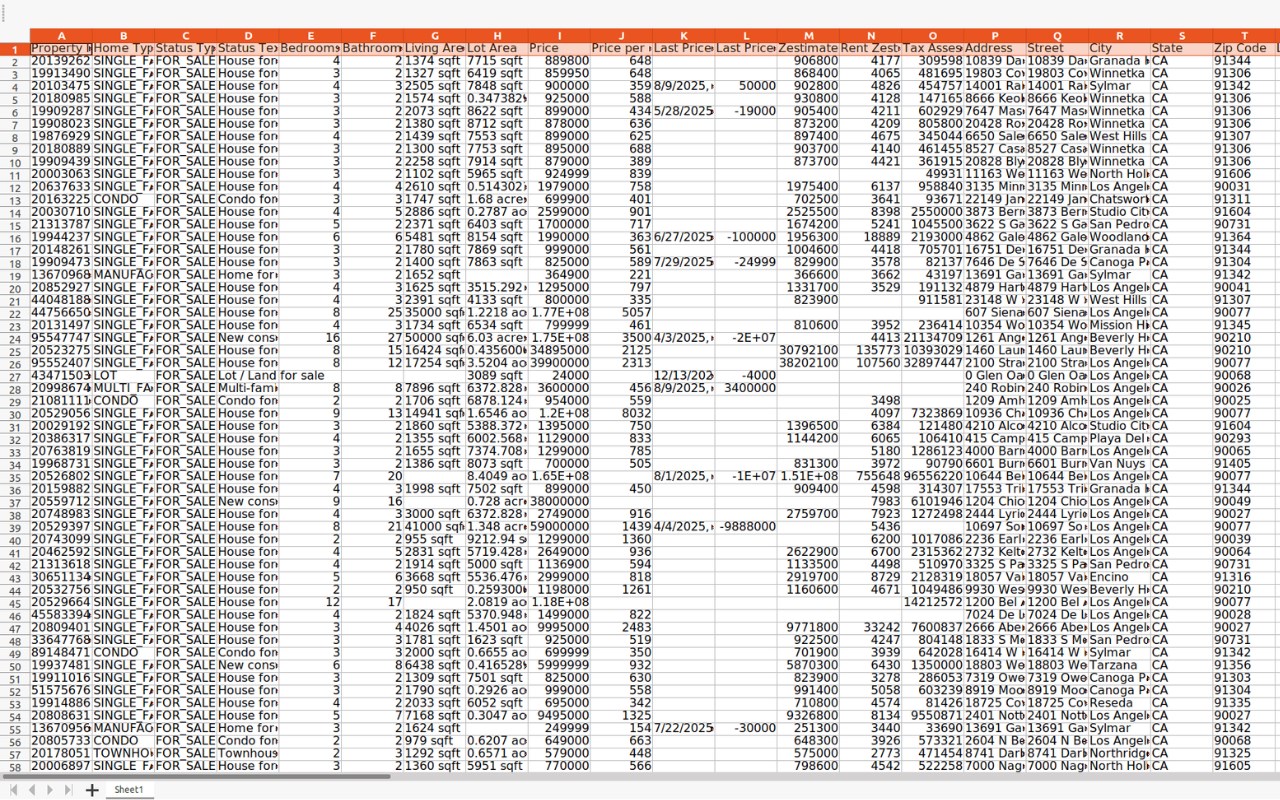Switch to the Sheet1 tab

129,790
